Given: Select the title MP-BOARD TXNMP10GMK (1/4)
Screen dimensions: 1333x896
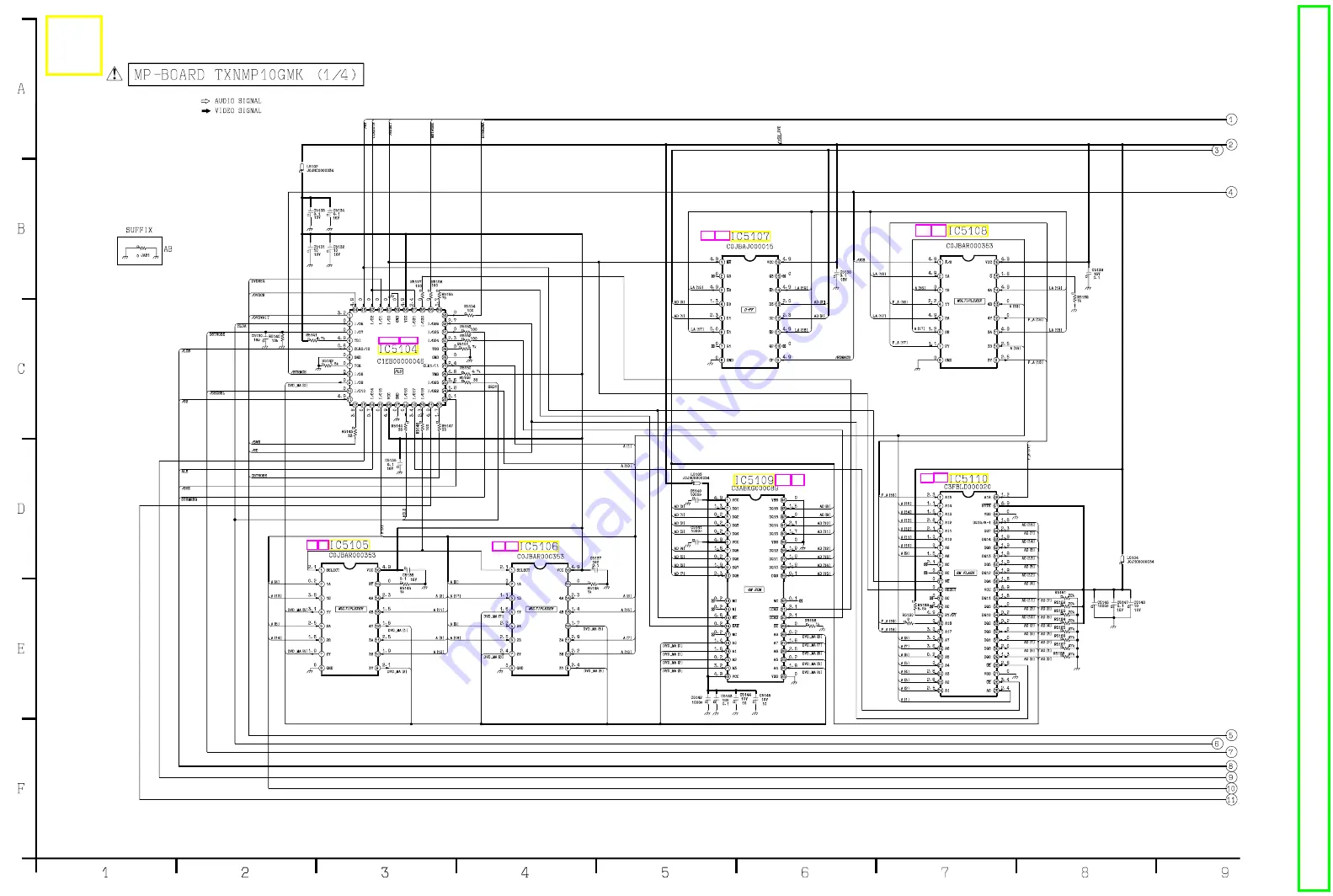Looking at the screenshot, I should (246, 74).
